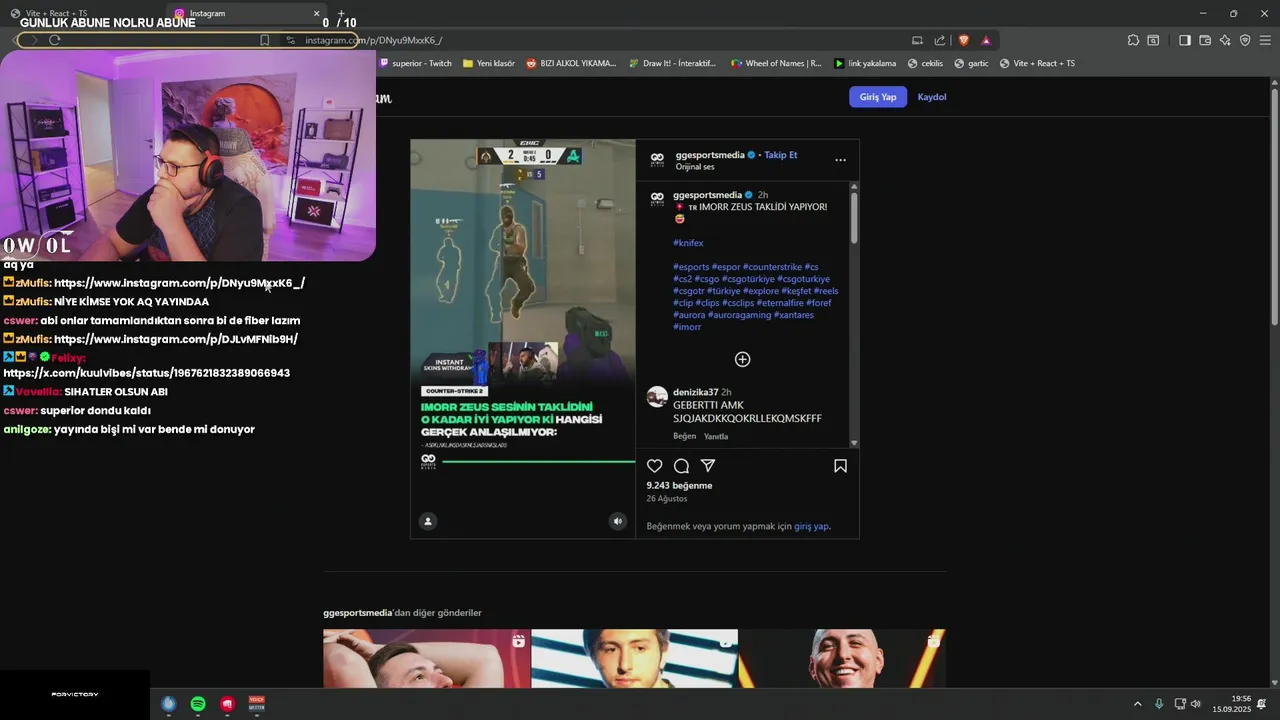Viewport: 1280px width, 720px height.
Task: Open Voicemeeter from the taskbar
Action: coord(257,704)
